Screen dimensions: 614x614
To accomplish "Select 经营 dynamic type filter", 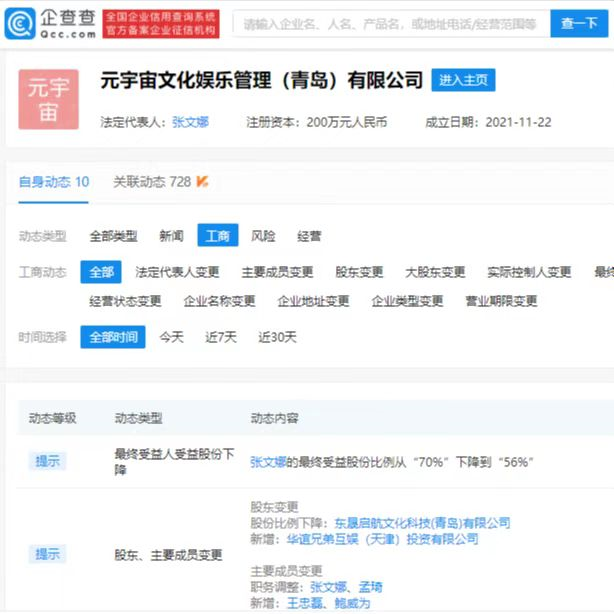I will (x=309, y=236).
